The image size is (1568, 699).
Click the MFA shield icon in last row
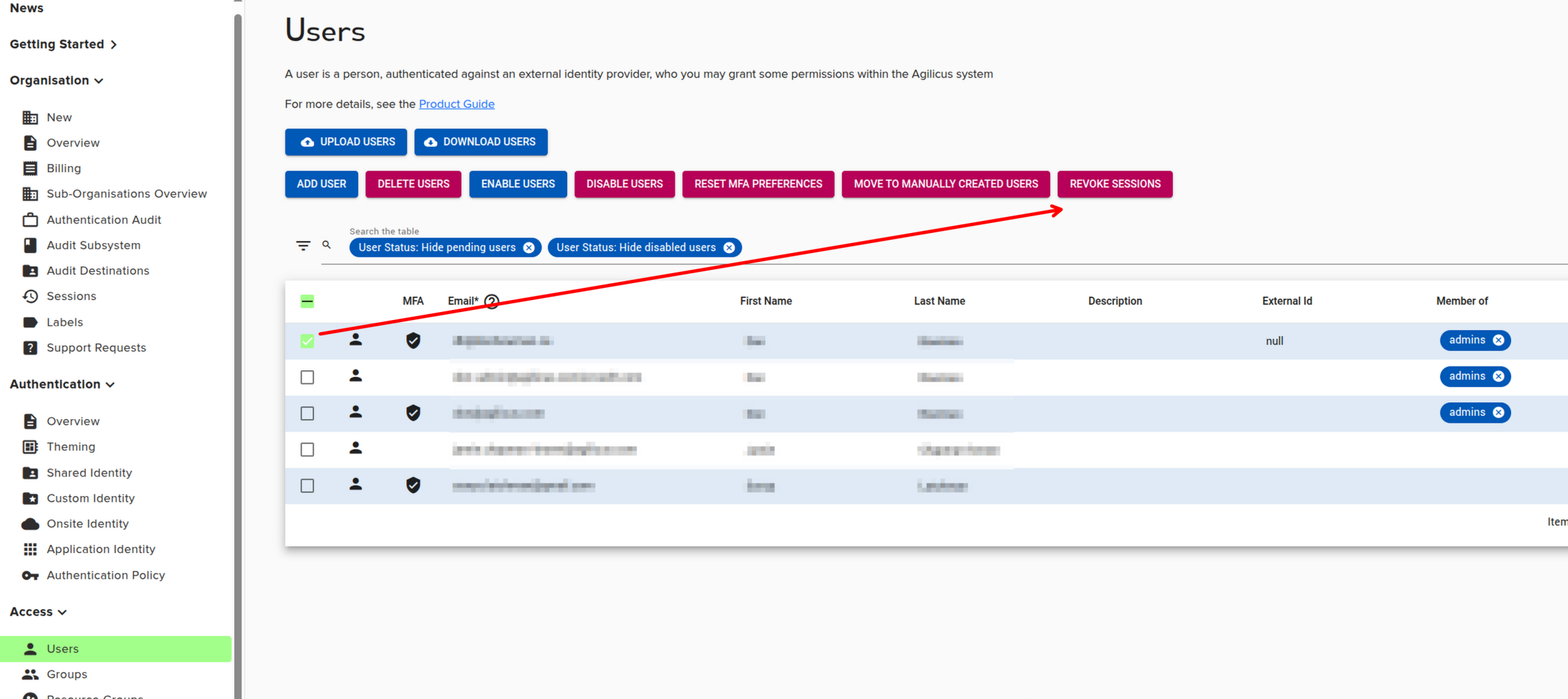[x=413, y=485]
